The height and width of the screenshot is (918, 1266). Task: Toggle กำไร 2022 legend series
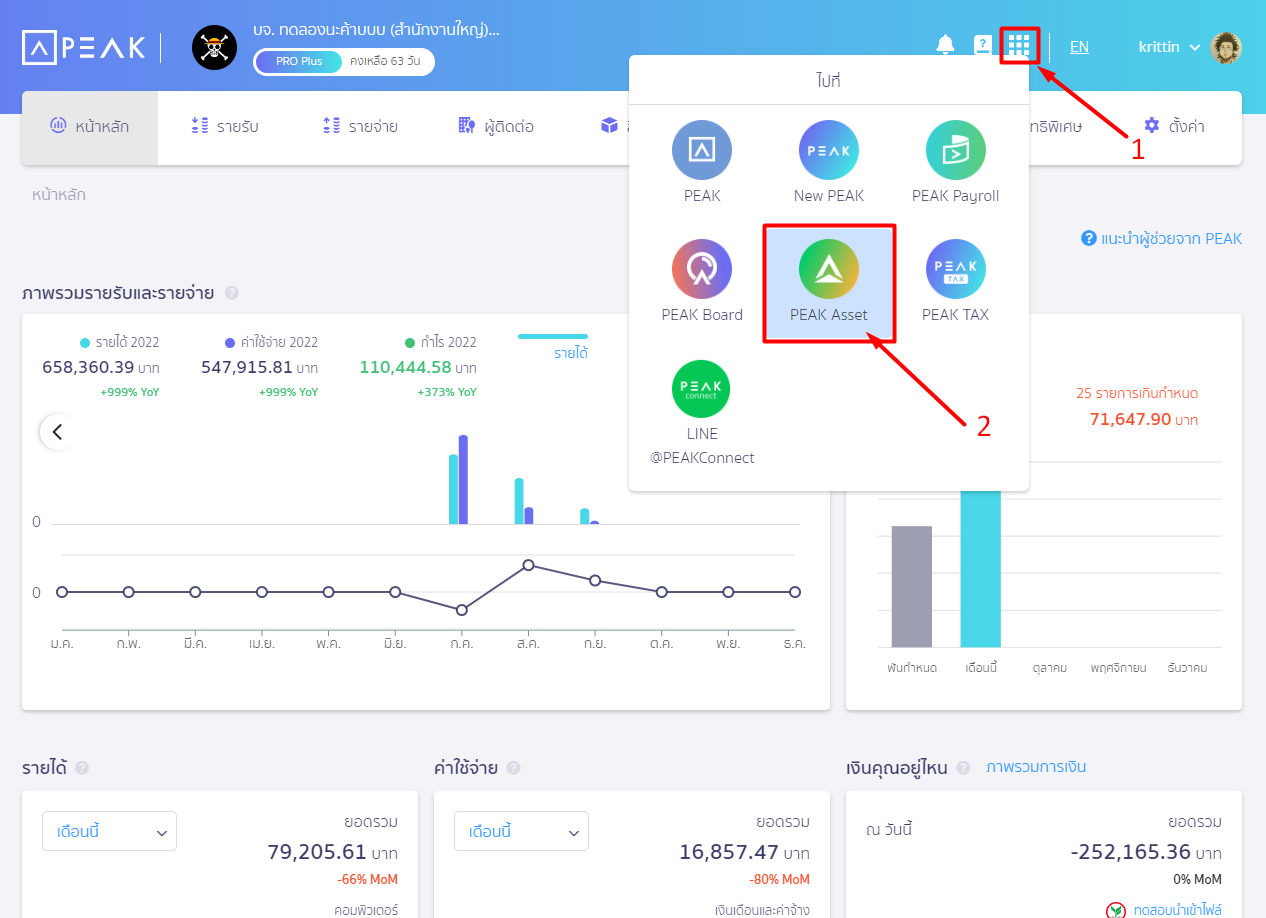tap(441, 342)
